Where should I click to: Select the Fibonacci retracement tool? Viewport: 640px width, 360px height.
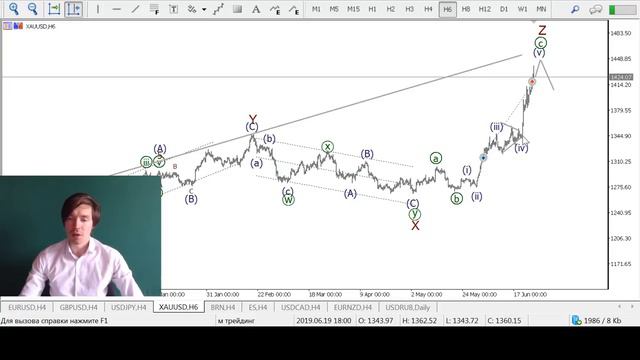(154, 9)
